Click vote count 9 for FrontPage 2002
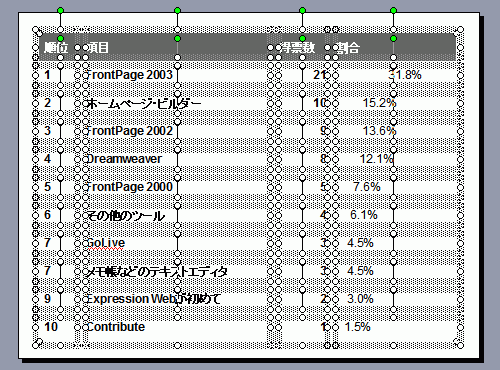This screenshot has width=500, height=370. (x=323, y=131)
